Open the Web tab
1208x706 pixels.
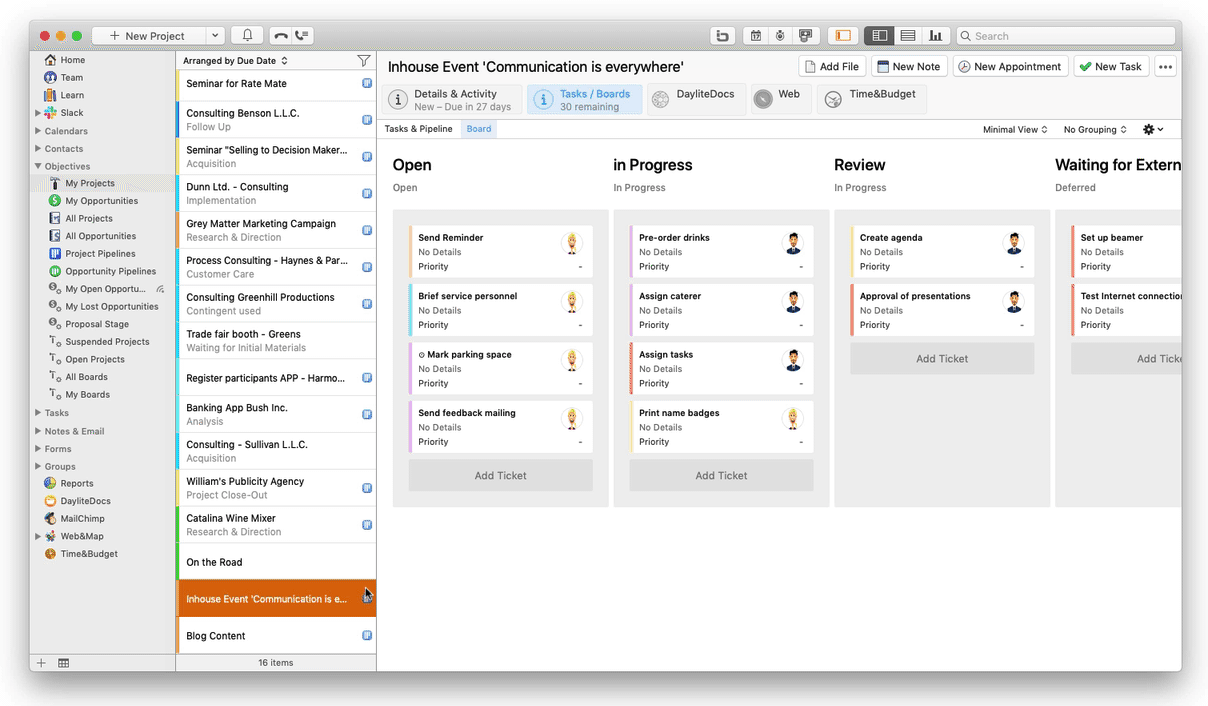780,100
